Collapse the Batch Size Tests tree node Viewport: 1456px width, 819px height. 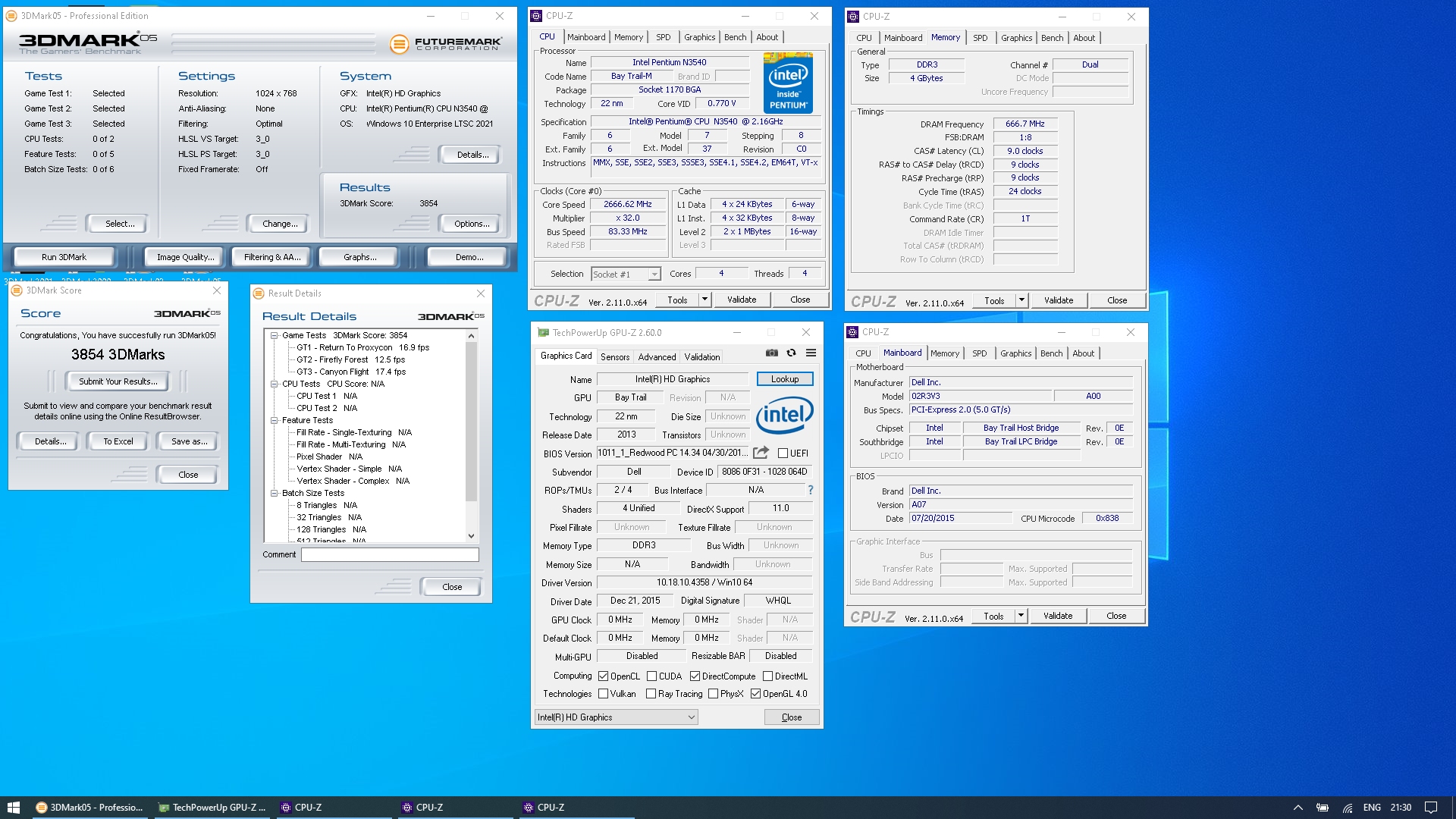[275, 493]
